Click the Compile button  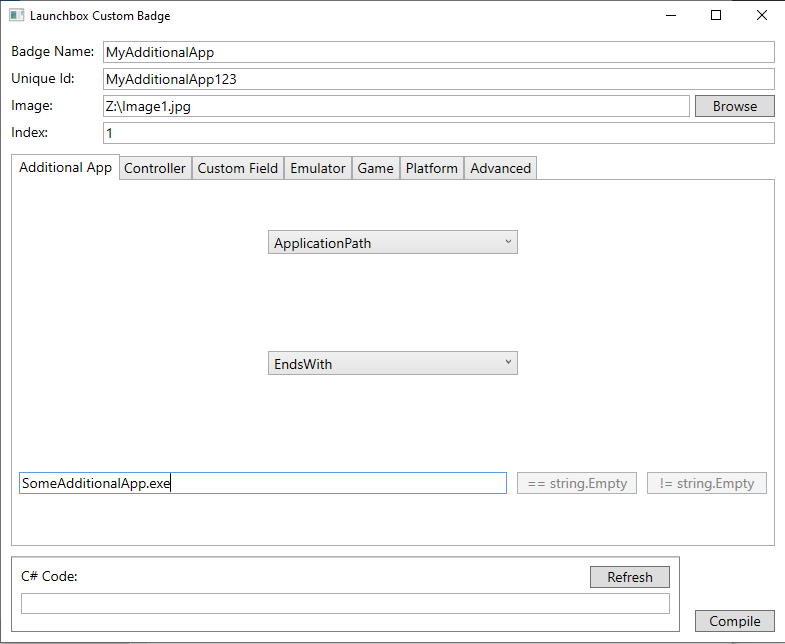[734, 621]
